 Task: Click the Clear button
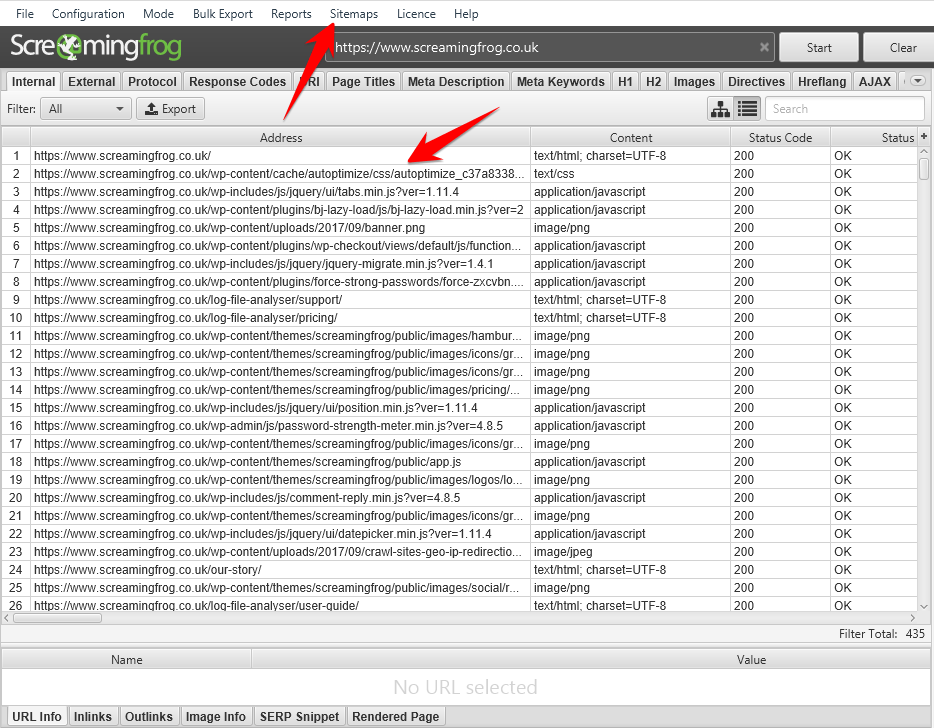899,48
